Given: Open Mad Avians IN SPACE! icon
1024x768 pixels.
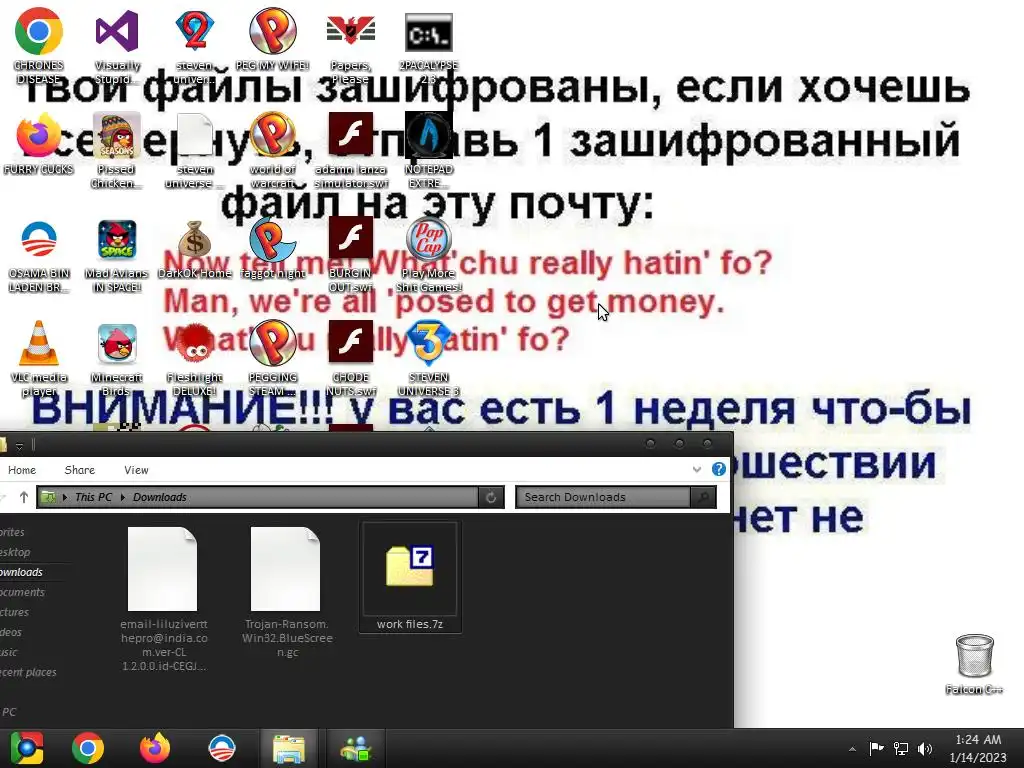Looking at the screenshot, I should click(x=117, y=239).
